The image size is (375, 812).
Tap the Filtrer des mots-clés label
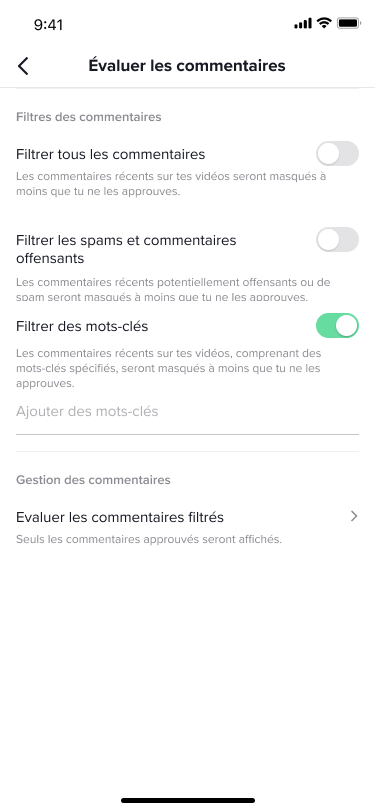pos(82,326)
